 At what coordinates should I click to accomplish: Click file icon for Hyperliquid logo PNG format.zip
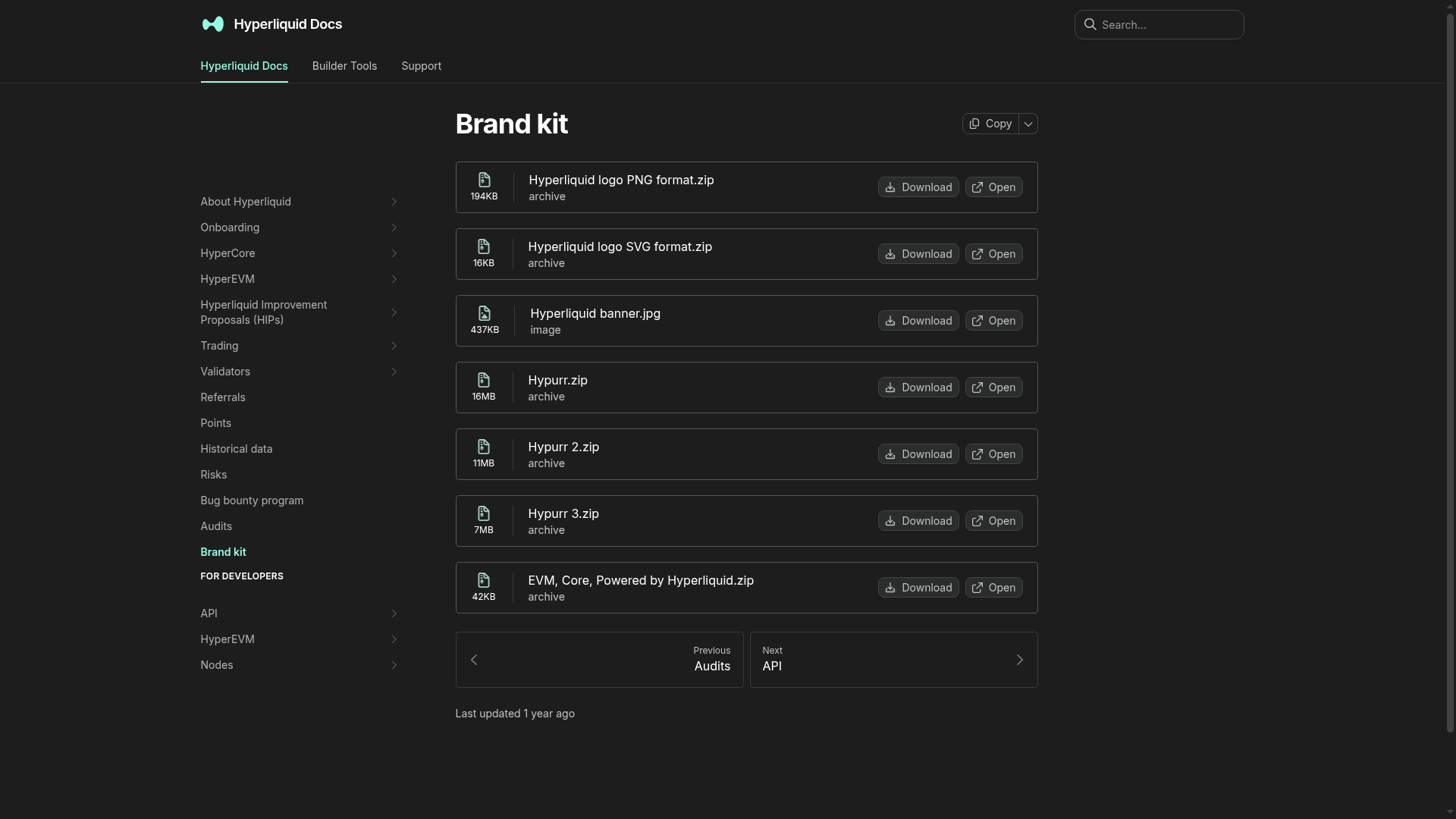[484, 180]
